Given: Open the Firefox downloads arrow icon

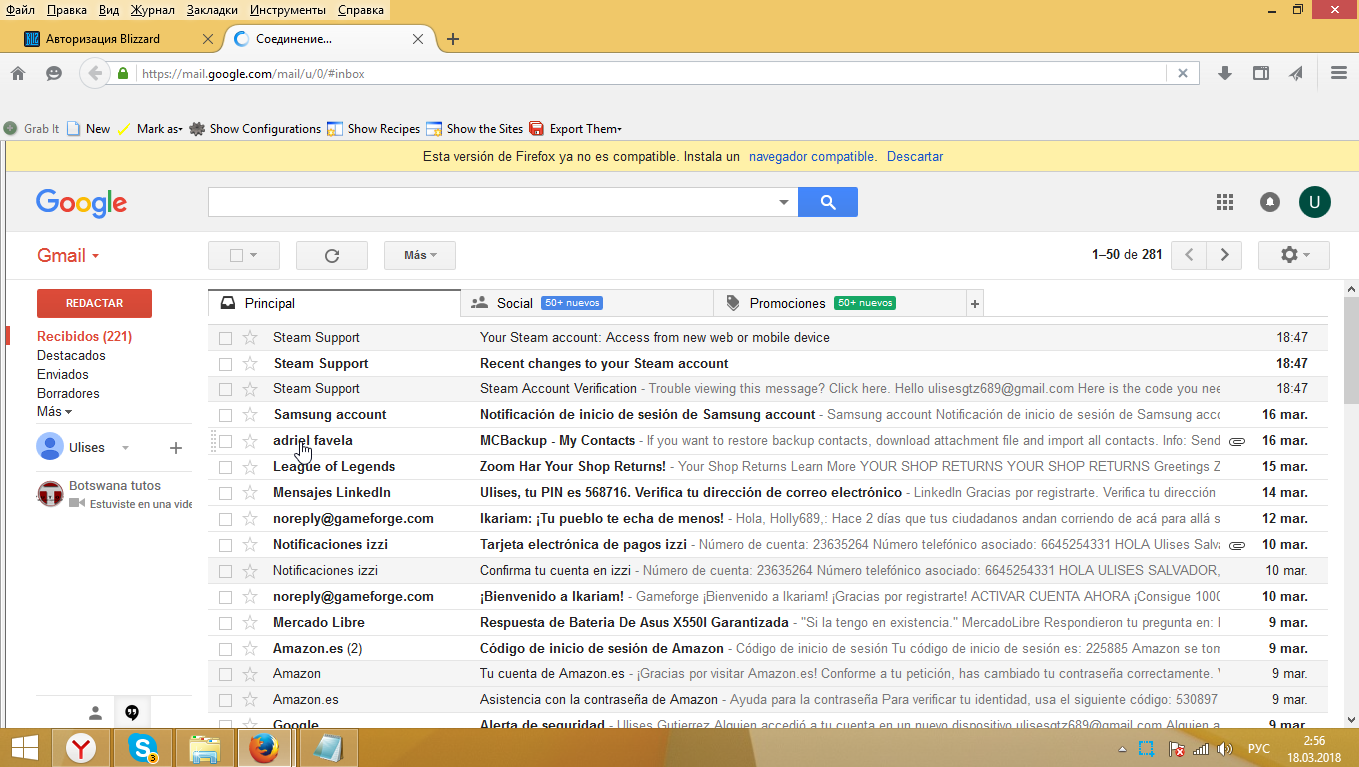Looking at the screenshot, I should [x=1224, y=73].
